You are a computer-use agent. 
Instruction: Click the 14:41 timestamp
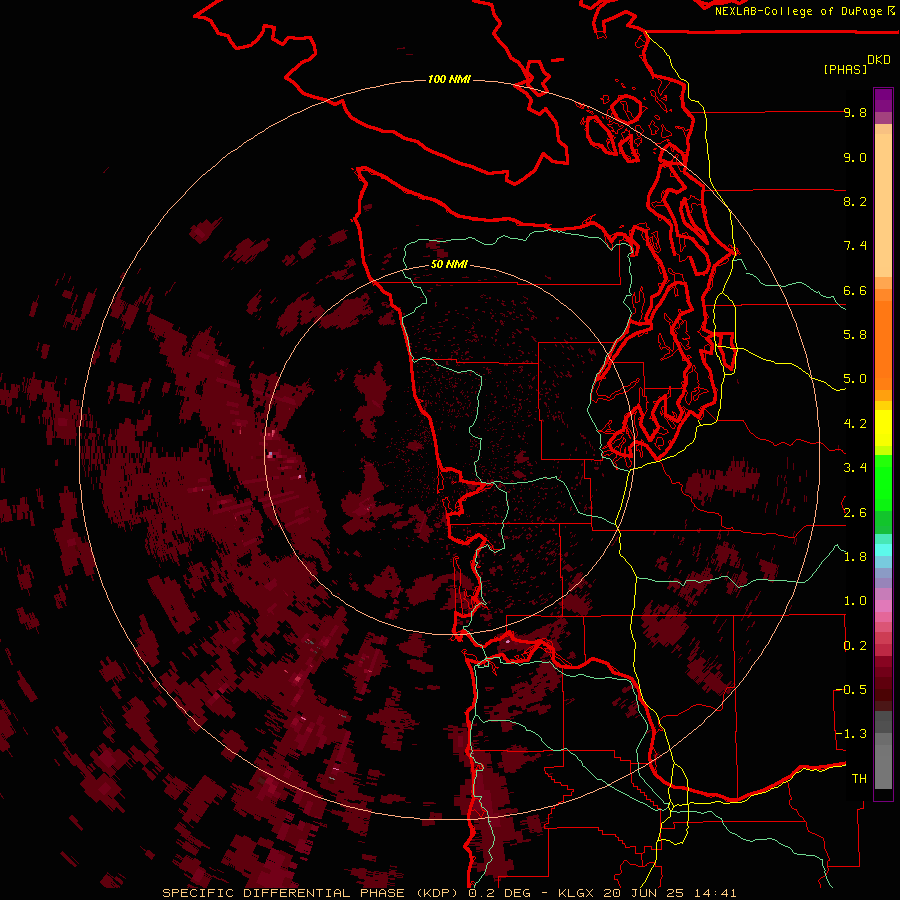715,893
